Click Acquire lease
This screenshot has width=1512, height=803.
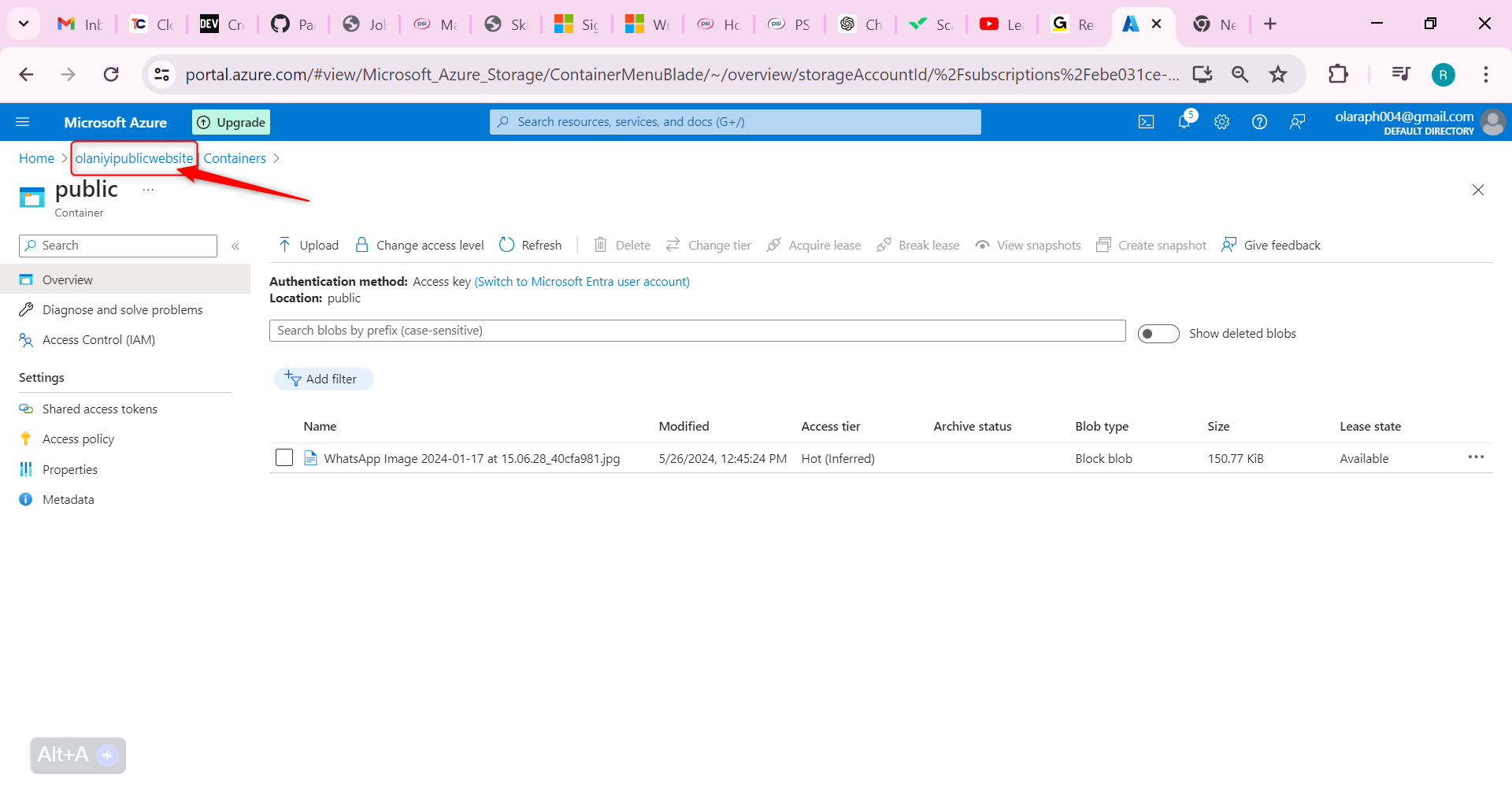[814, 245]
